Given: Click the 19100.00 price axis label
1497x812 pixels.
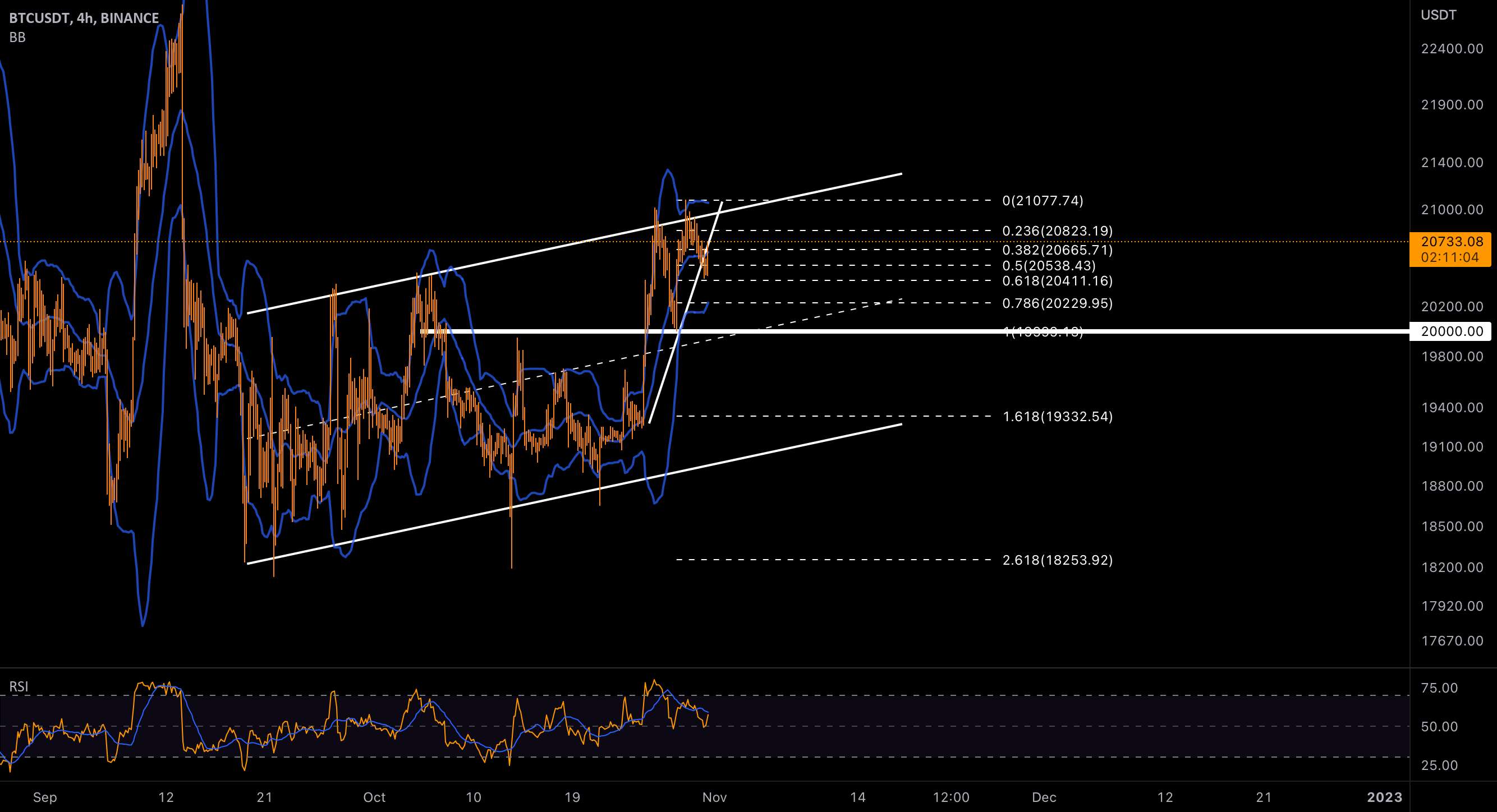Looking at the screenshot, I should (x=1452, y=446).
